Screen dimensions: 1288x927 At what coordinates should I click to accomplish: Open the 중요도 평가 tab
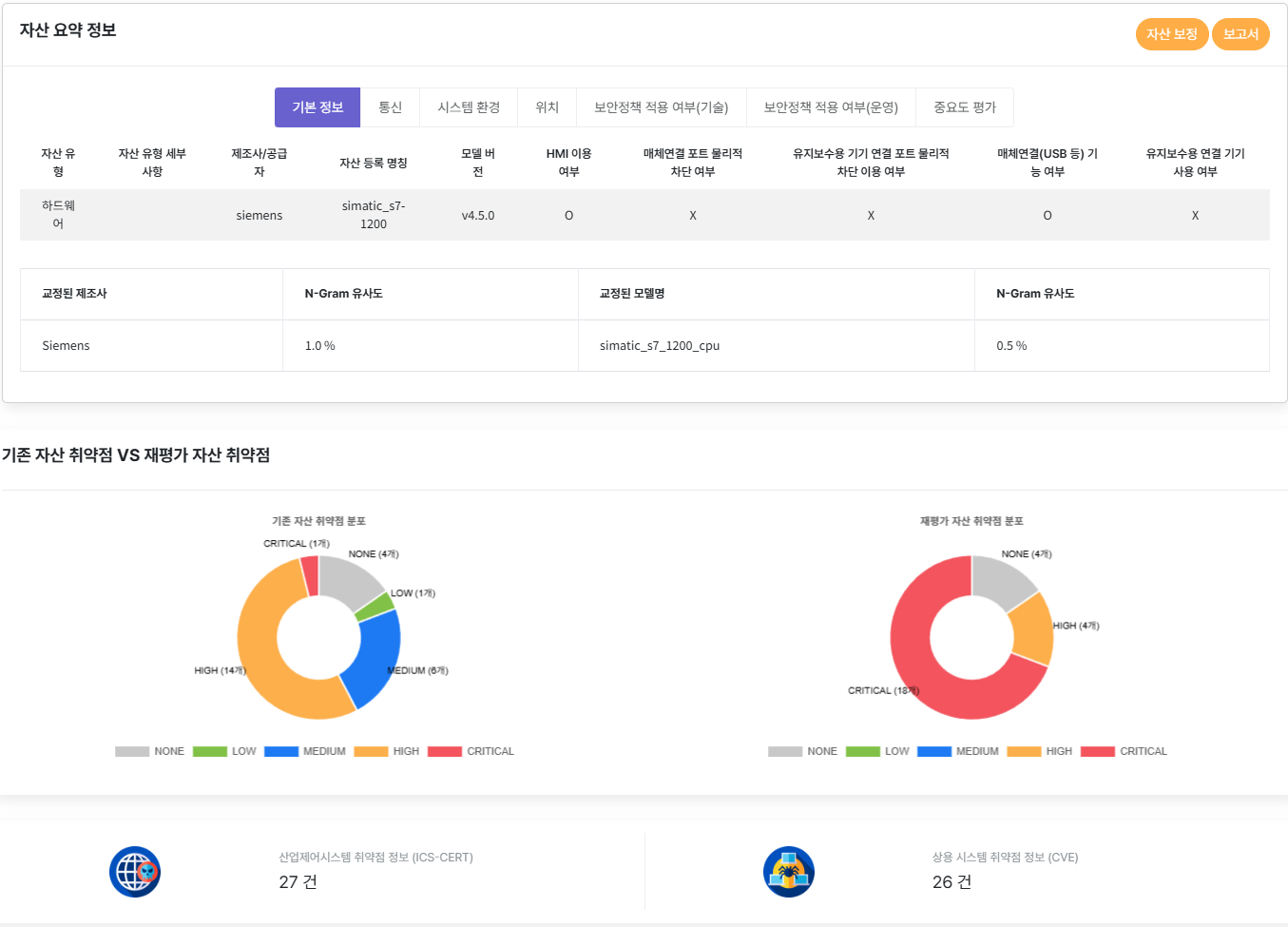[965, 107]
